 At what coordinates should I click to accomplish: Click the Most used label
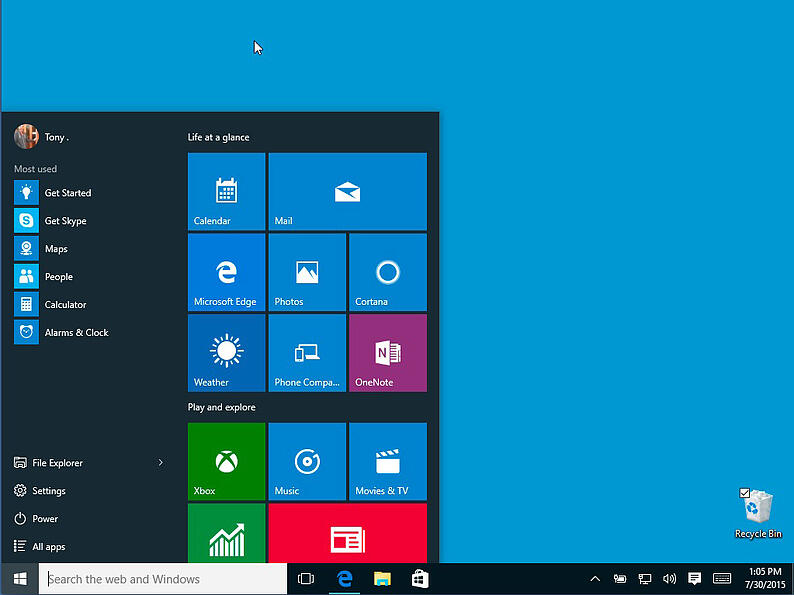click(x=35, y=169)
